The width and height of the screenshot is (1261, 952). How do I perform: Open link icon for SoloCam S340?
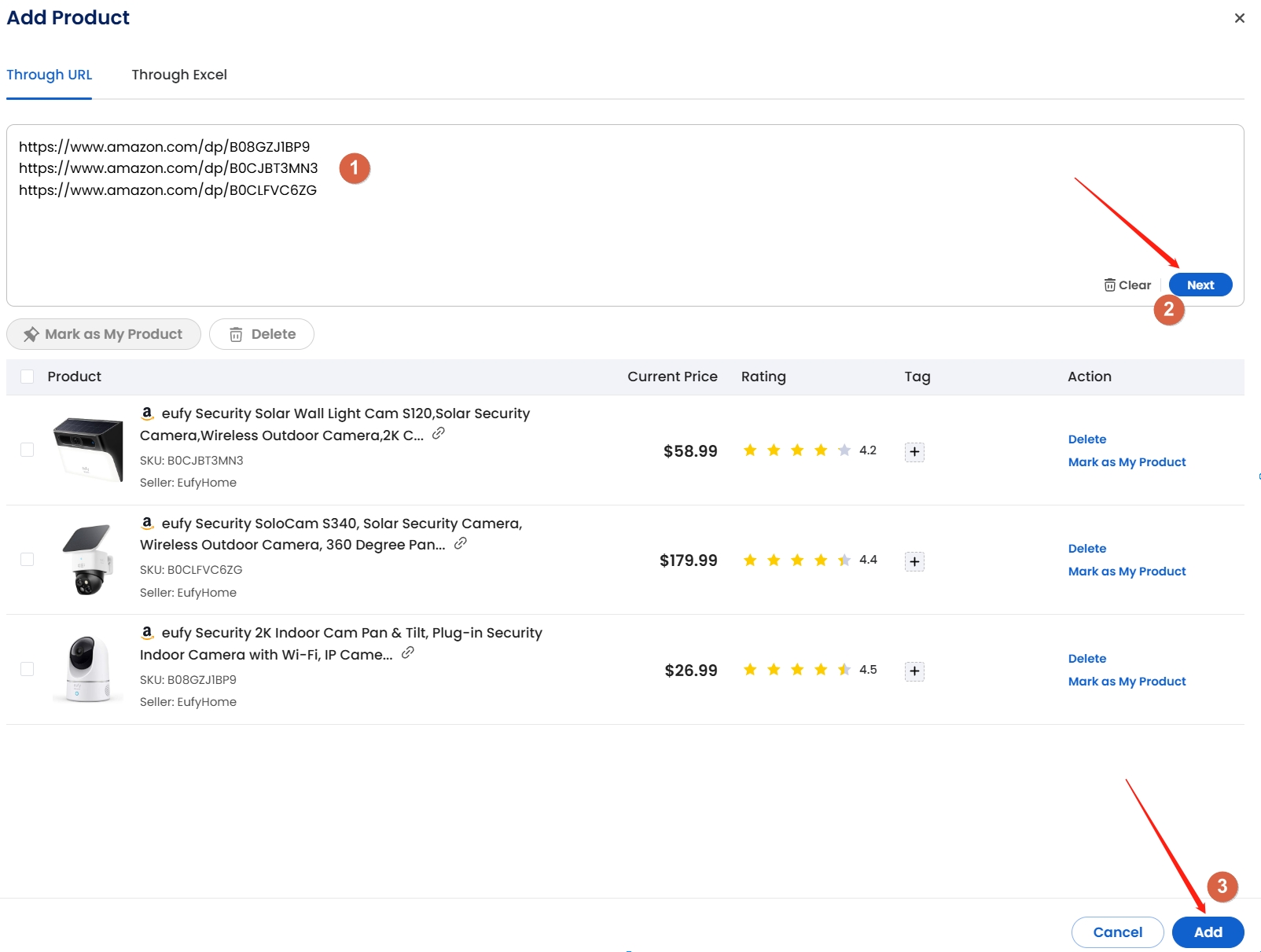(461, 543)
